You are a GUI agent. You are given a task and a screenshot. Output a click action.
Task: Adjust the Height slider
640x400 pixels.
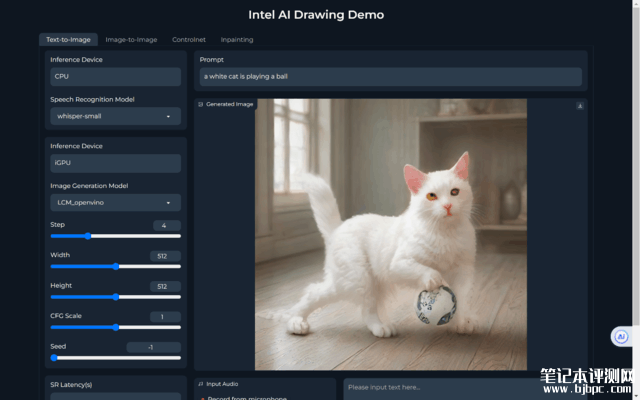(x=116, y=297)
